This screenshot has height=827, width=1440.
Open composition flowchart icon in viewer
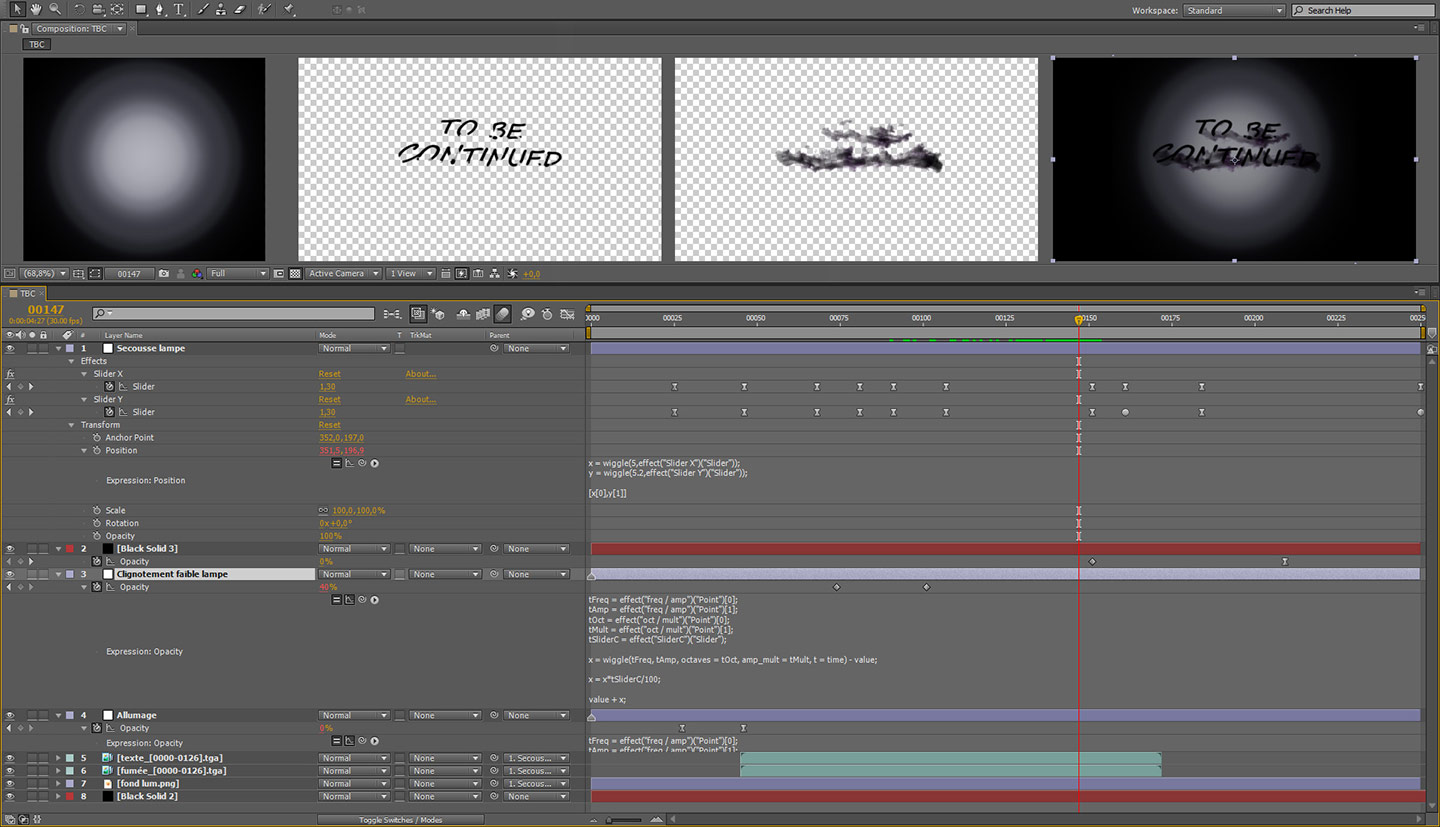click(x=495, y=273)
